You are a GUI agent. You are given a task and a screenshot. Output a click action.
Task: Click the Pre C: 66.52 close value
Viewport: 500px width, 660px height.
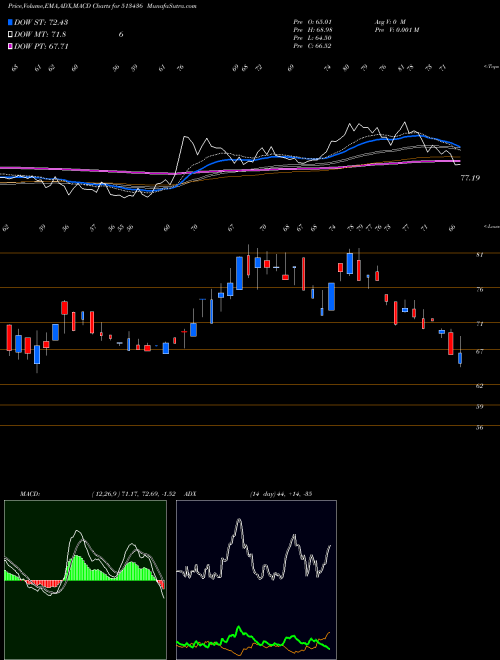(312, 46)
